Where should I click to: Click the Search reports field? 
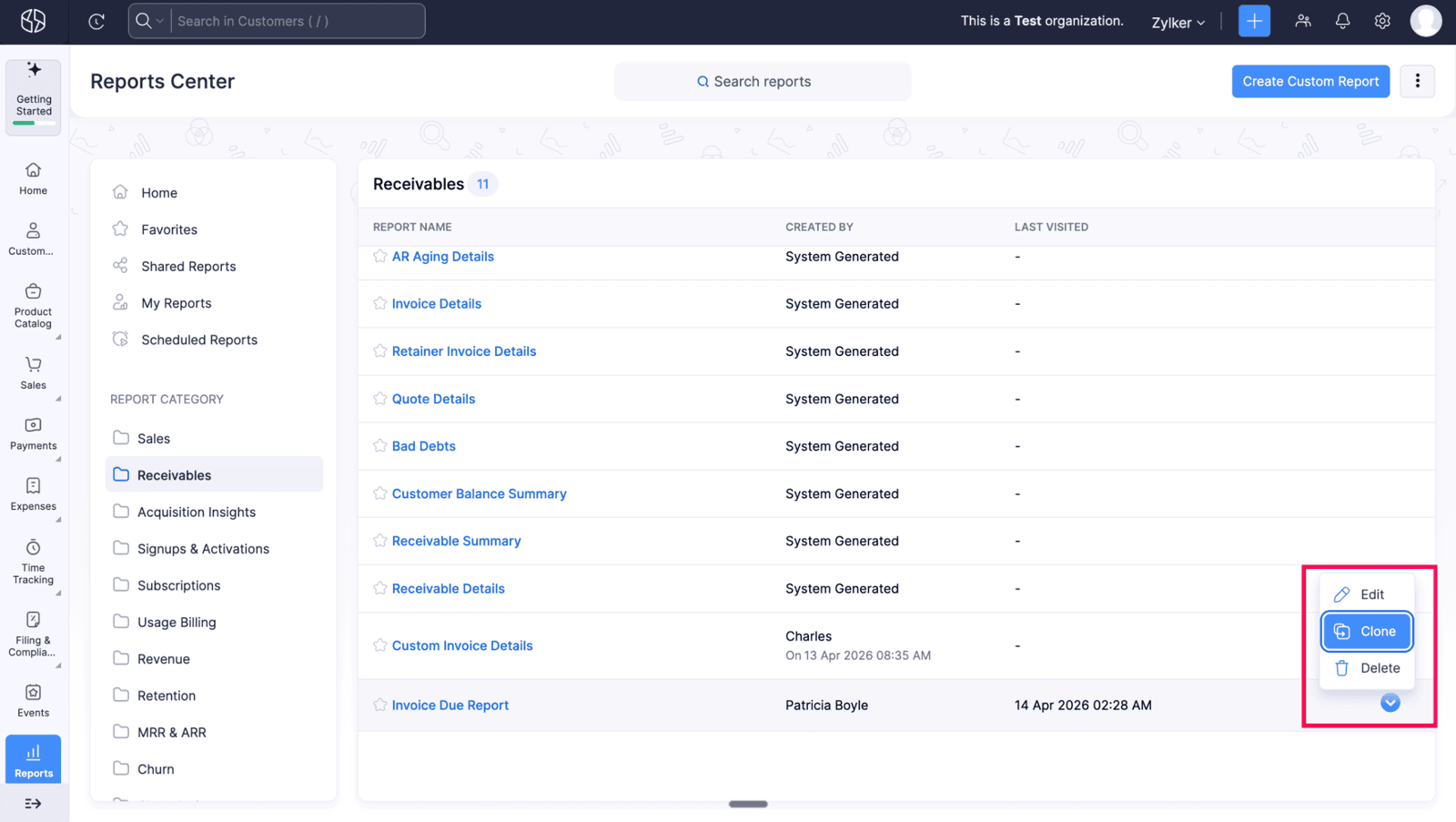coord(762,82)
